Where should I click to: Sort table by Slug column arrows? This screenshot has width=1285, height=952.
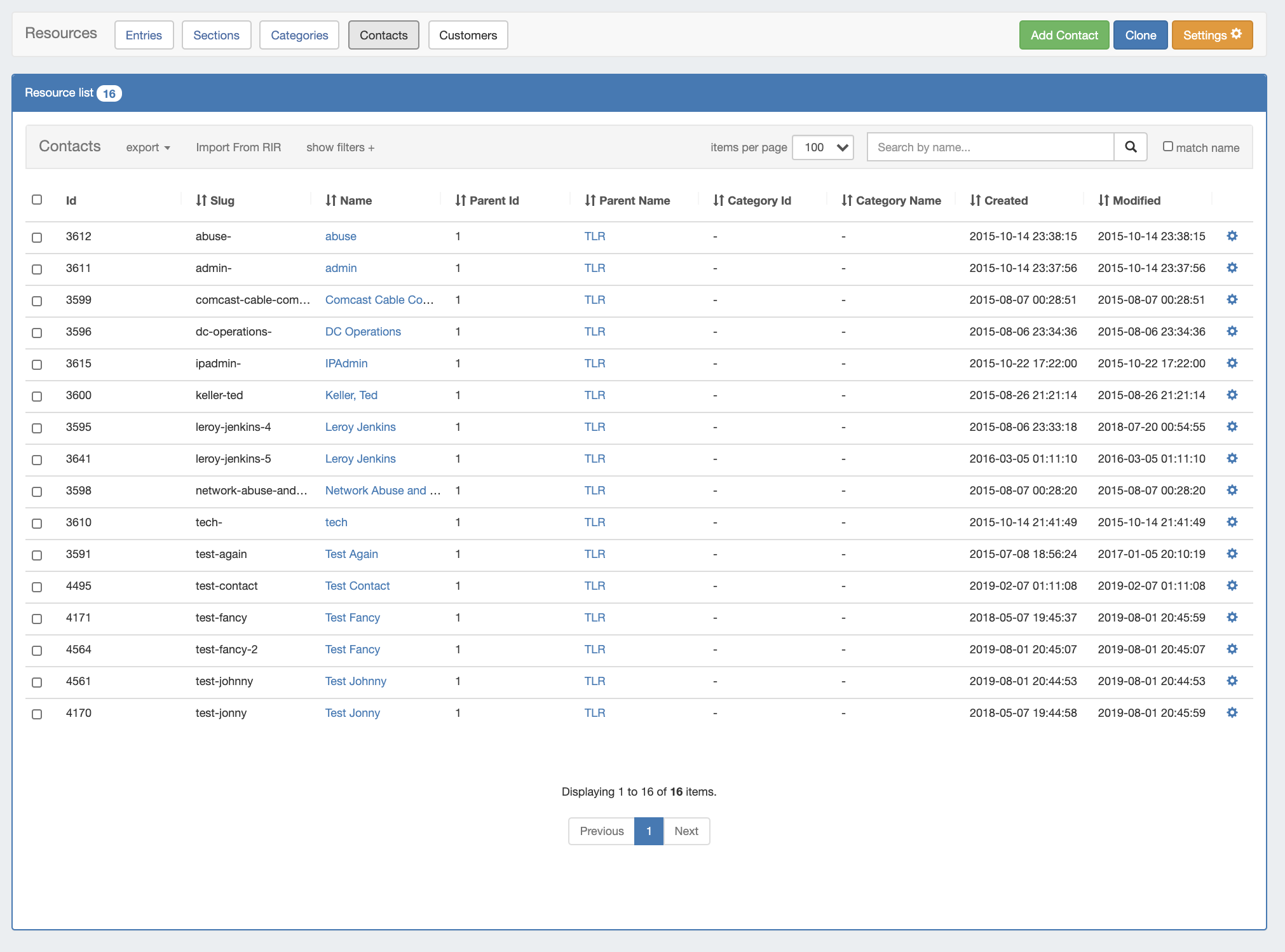[201, 200]
